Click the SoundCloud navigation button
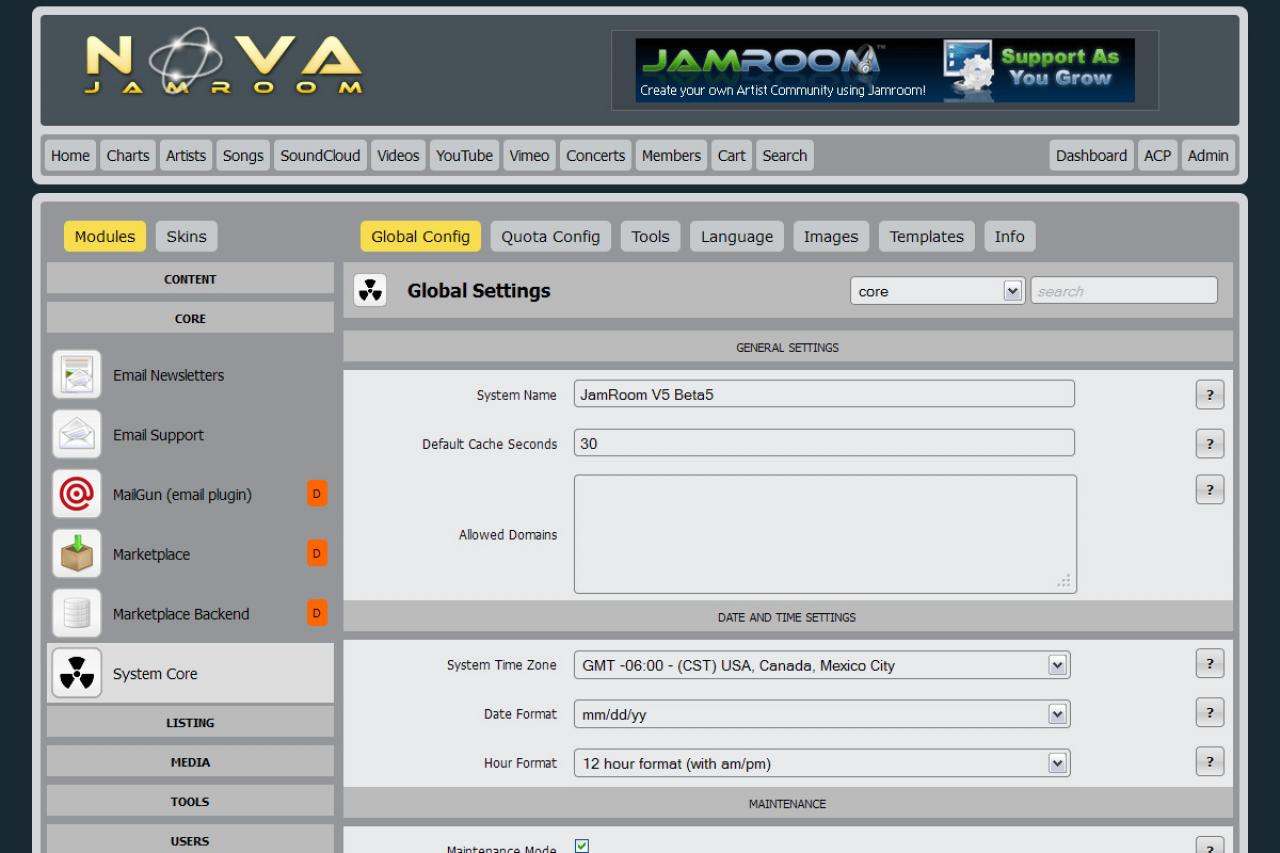1280x853 pixels. point(320,156)
